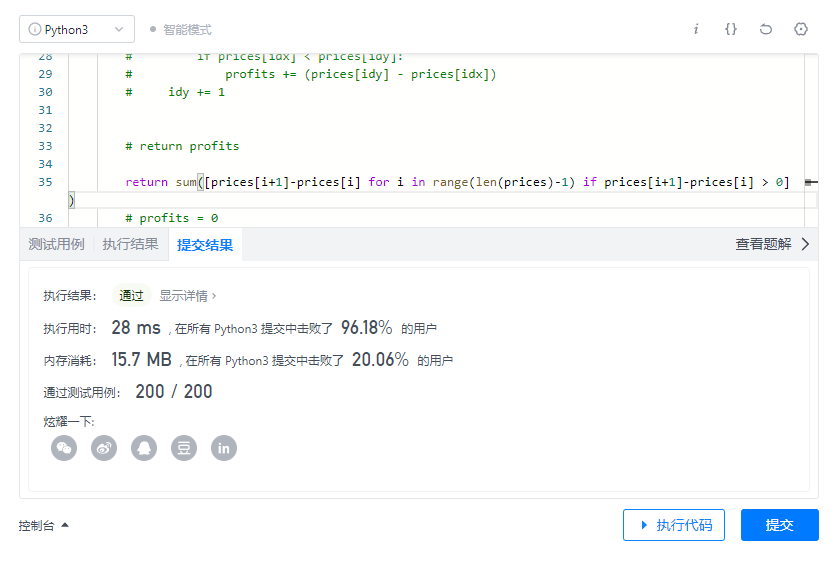Click the 96.18% runtime percentile
The image size is (835, 569).
pos(366,328)
